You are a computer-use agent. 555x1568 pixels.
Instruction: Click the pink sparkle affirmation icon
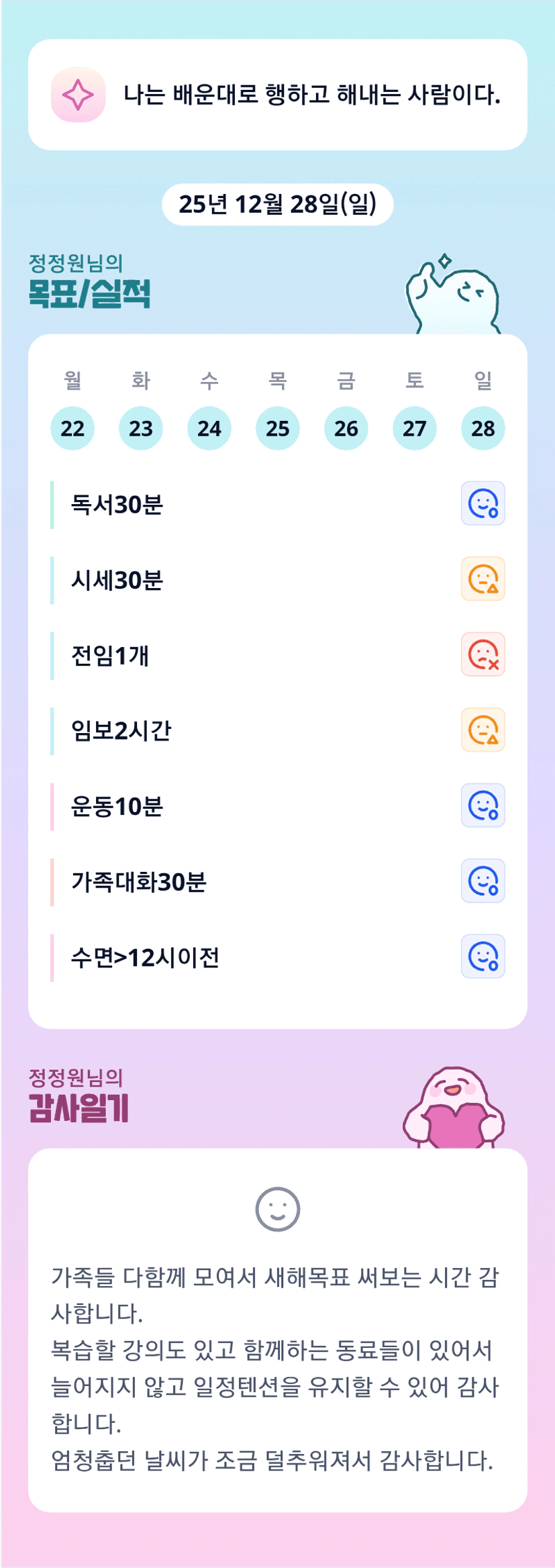pyautogui.click(x=78, y=95)
